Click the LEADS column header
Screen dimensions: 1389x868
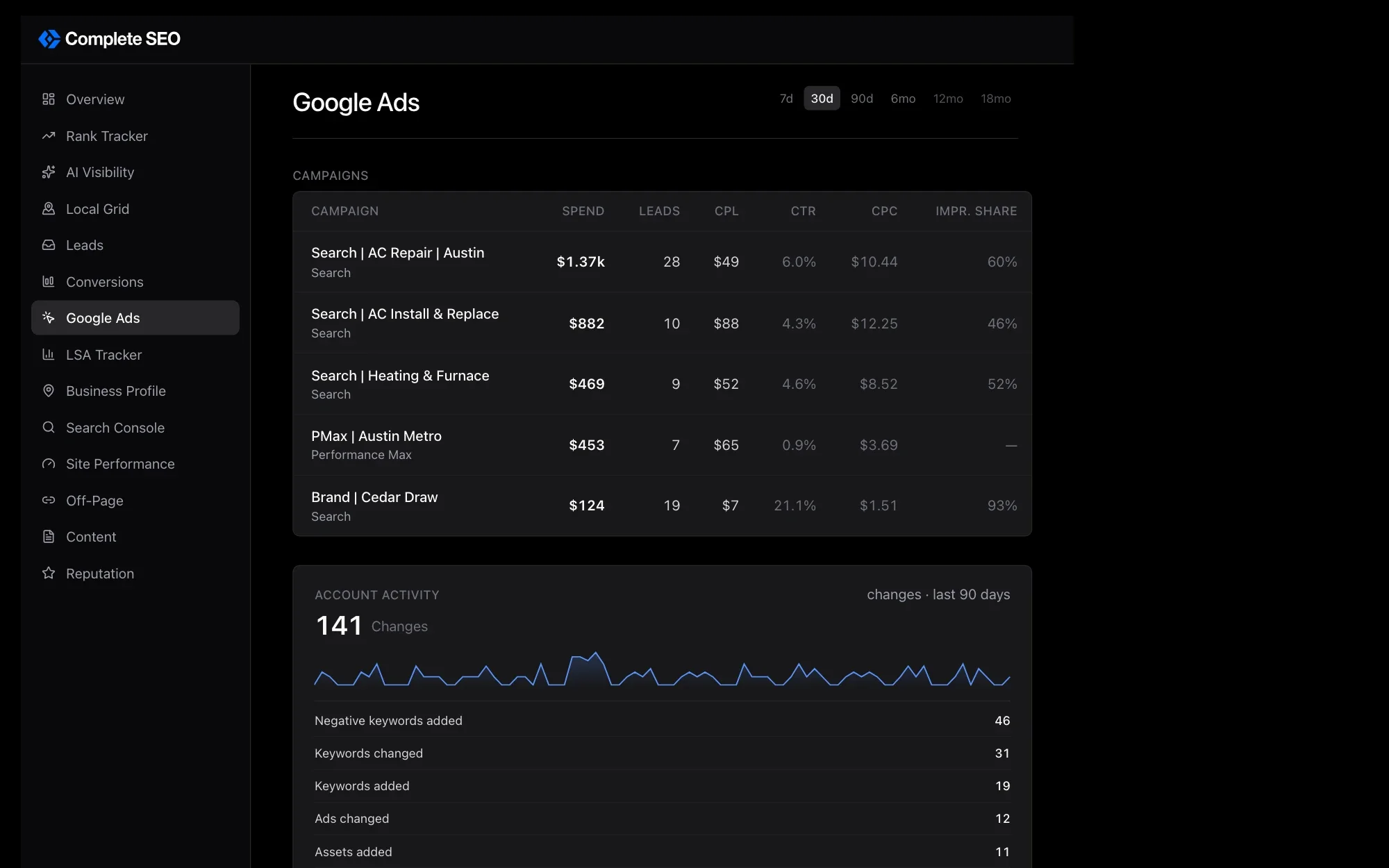point(659,211)
